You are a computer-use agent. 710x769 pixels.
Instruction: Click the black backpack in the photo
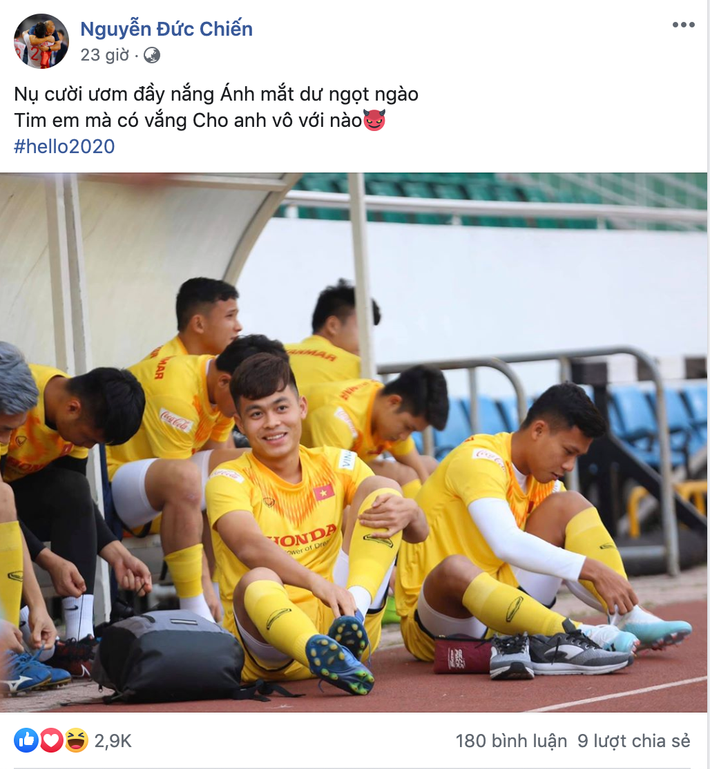click(169, 656)
